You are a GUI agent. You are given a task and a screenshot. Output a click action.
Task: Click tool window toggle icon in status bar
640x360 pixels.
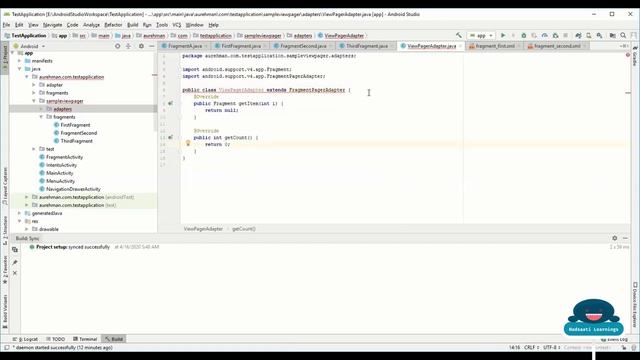click(x=7, y=348)
